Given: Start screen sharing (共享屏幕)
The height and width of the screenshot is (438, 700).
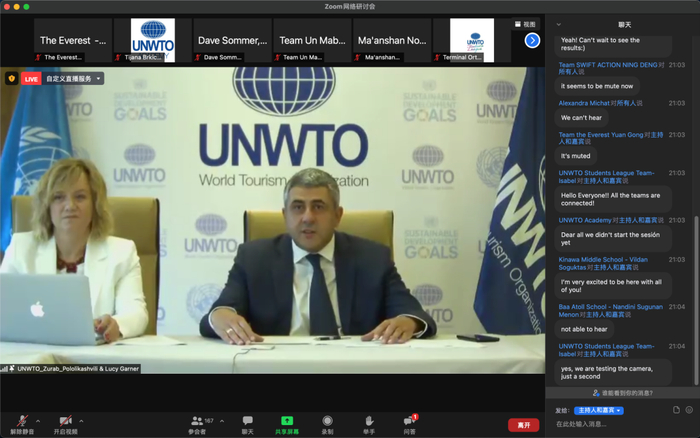Looking at the screenshot, I should [287, 423].
